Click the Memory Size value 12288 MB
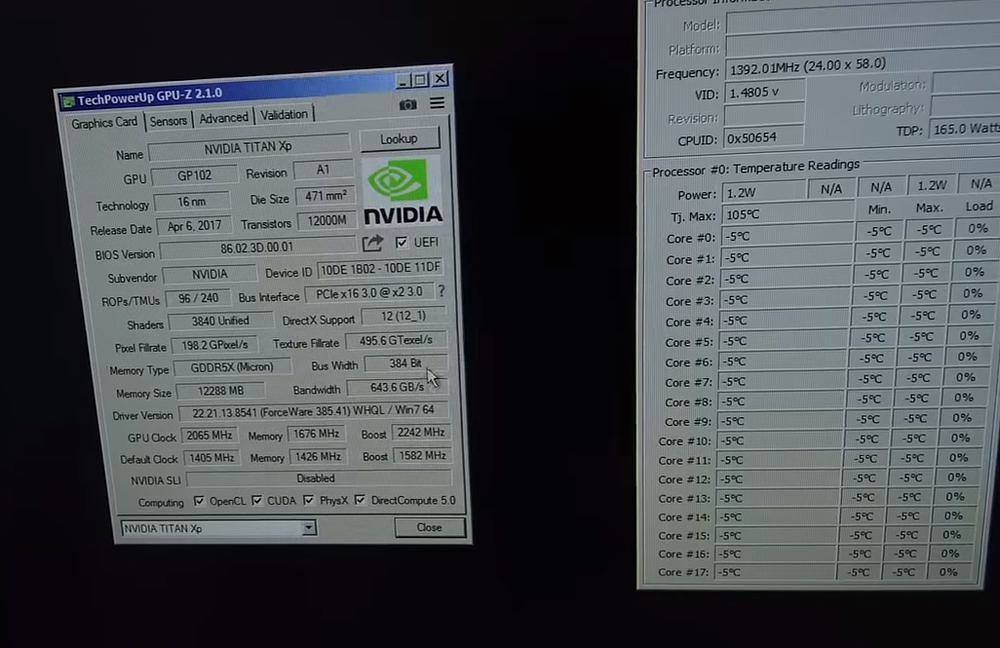This screenshot has width=1000, height=648. tap(221, 390)
